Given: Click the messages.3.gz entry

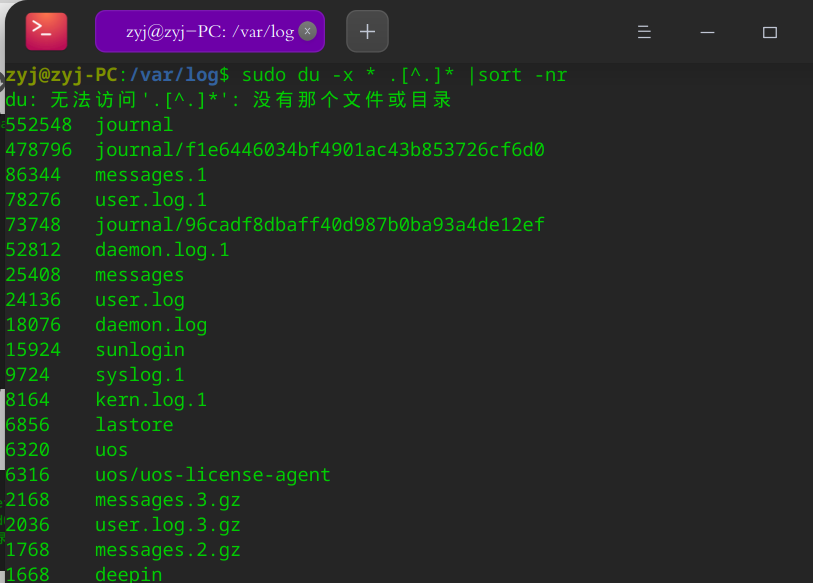Looking at the screenshot, I should tap(167, 500).
